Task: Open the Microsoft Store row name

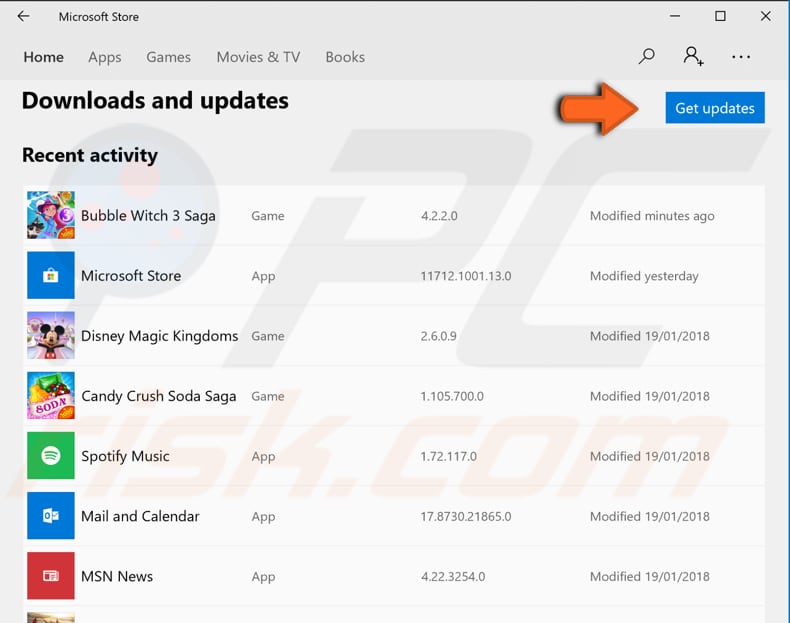Action: 131,275
